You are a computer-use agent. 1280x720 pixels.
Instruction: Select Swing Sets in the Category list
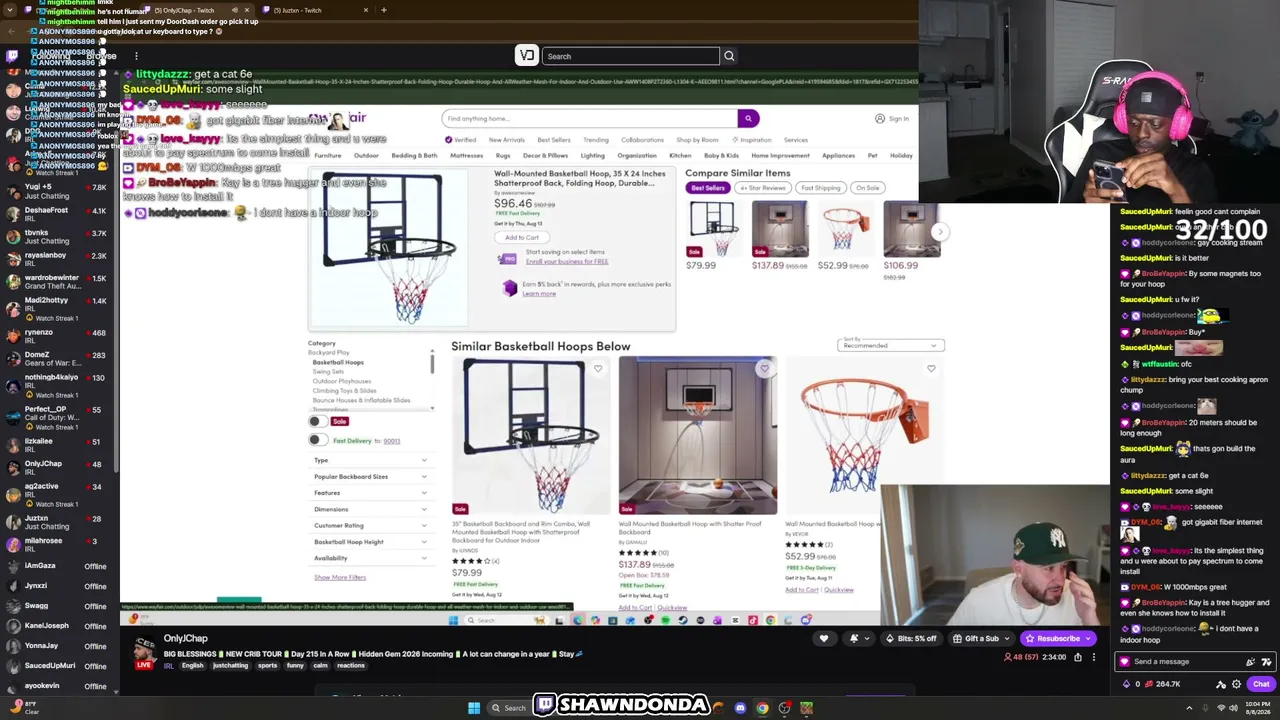328,371
